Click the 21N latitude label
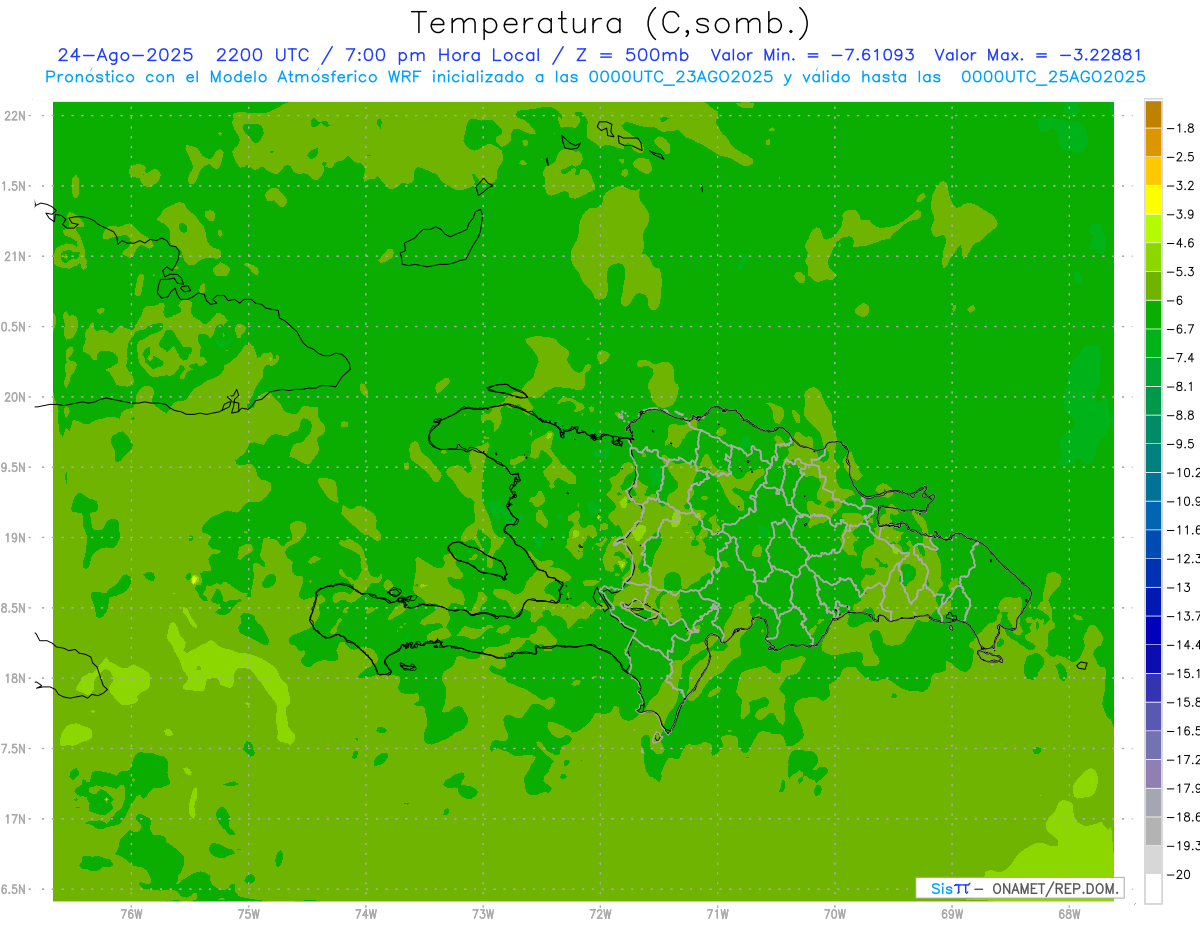 [x=15, y=256]
